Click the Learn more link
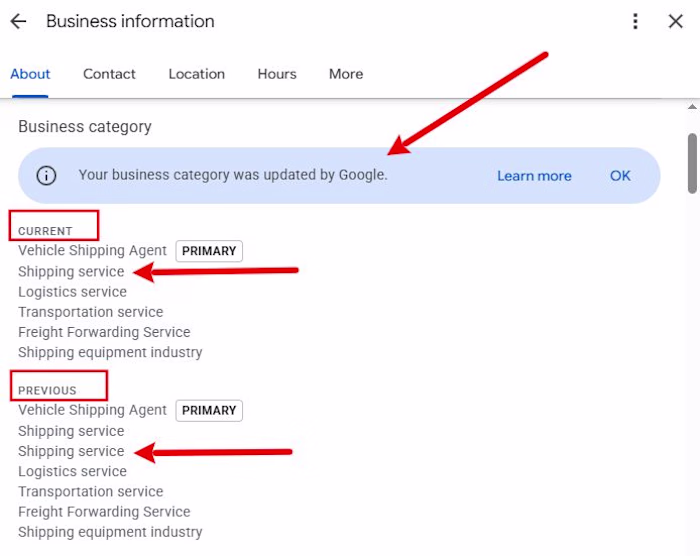The image size is (700, 556). click(534, 176)
